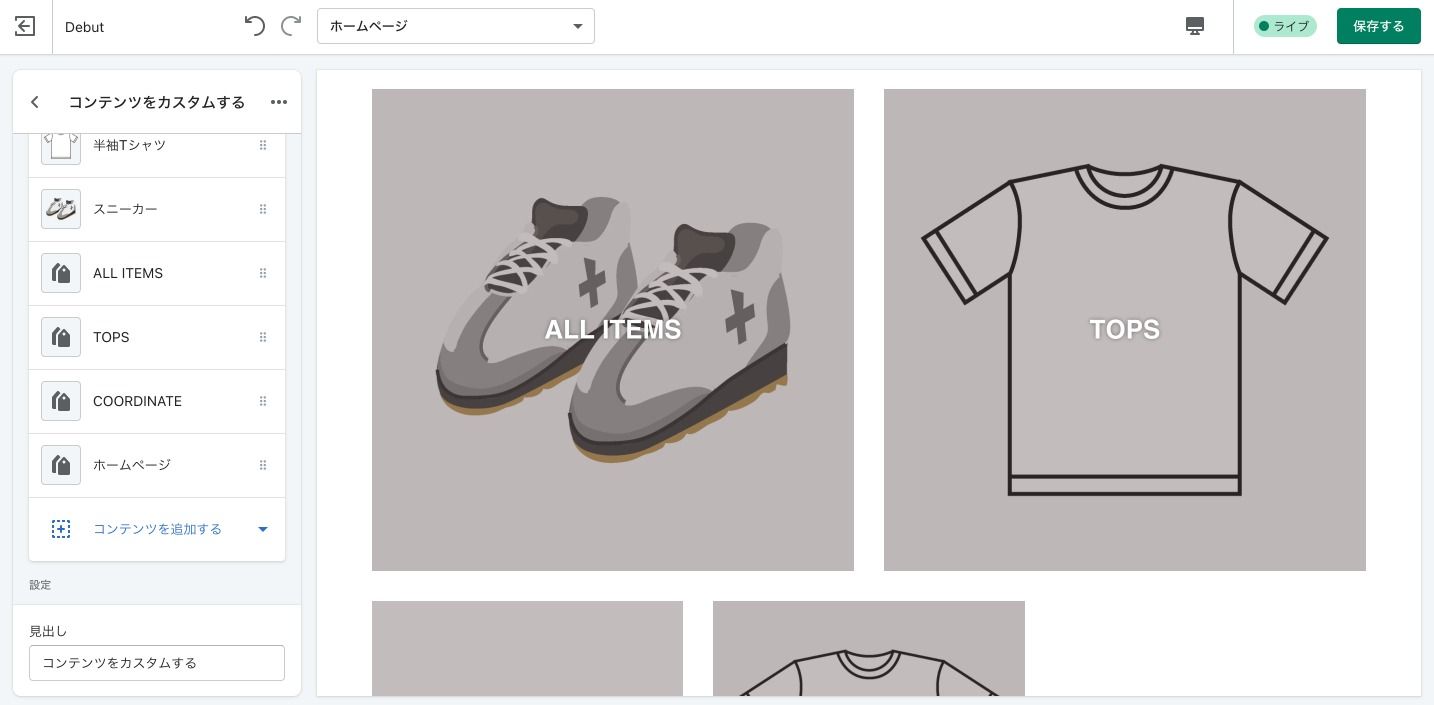Grab the drag handle for TOPS

coord(263,337)
